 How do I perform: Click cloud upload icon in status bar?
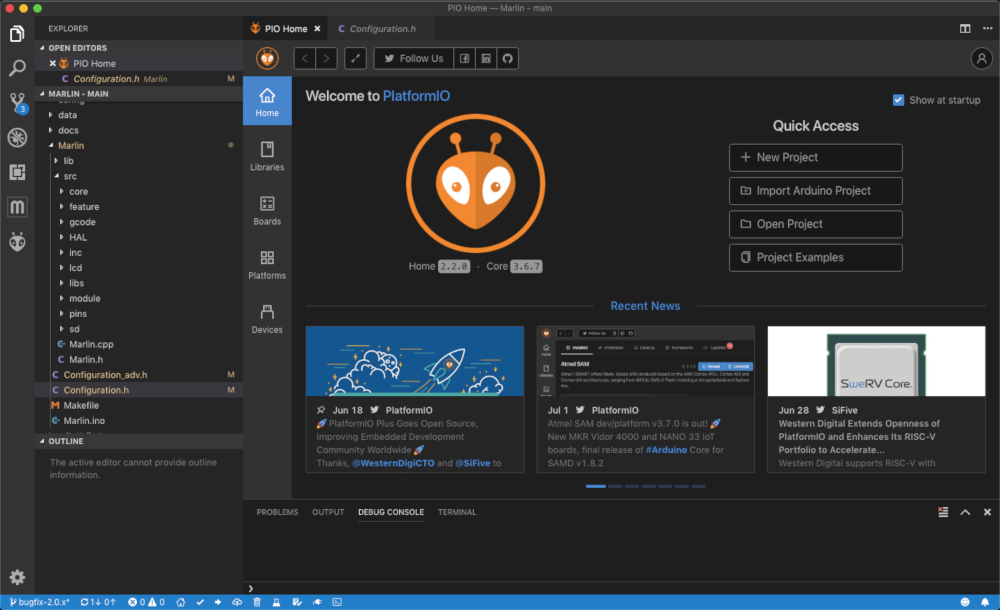(237, 602)
